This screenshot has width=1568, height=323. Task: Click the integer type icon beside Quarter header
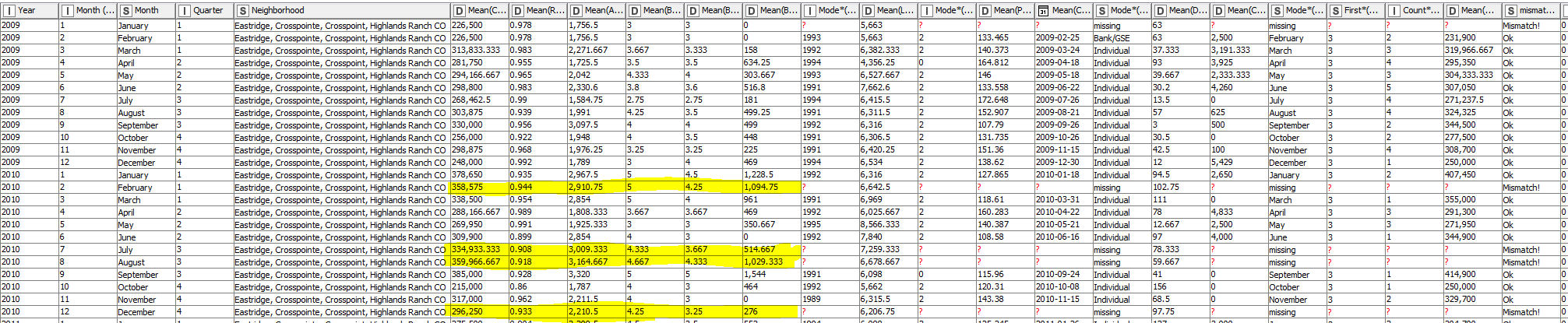pyautogui.click(x=185, y=10)
